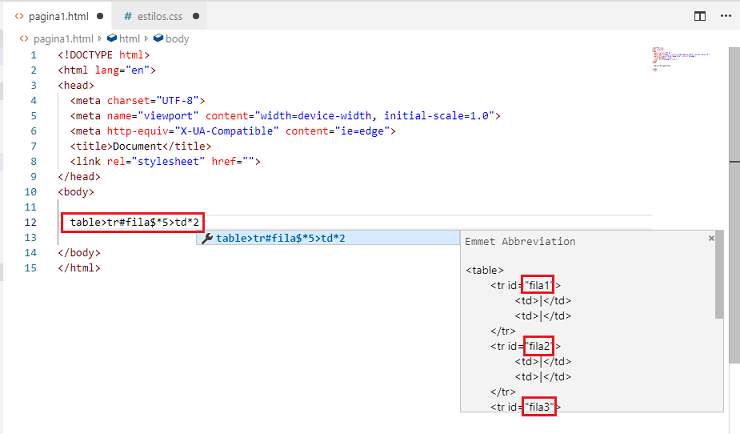The width and height of the screenshot is (740, 434).
Task: Click the code minimap thumbnail
Action: (681, 58)
